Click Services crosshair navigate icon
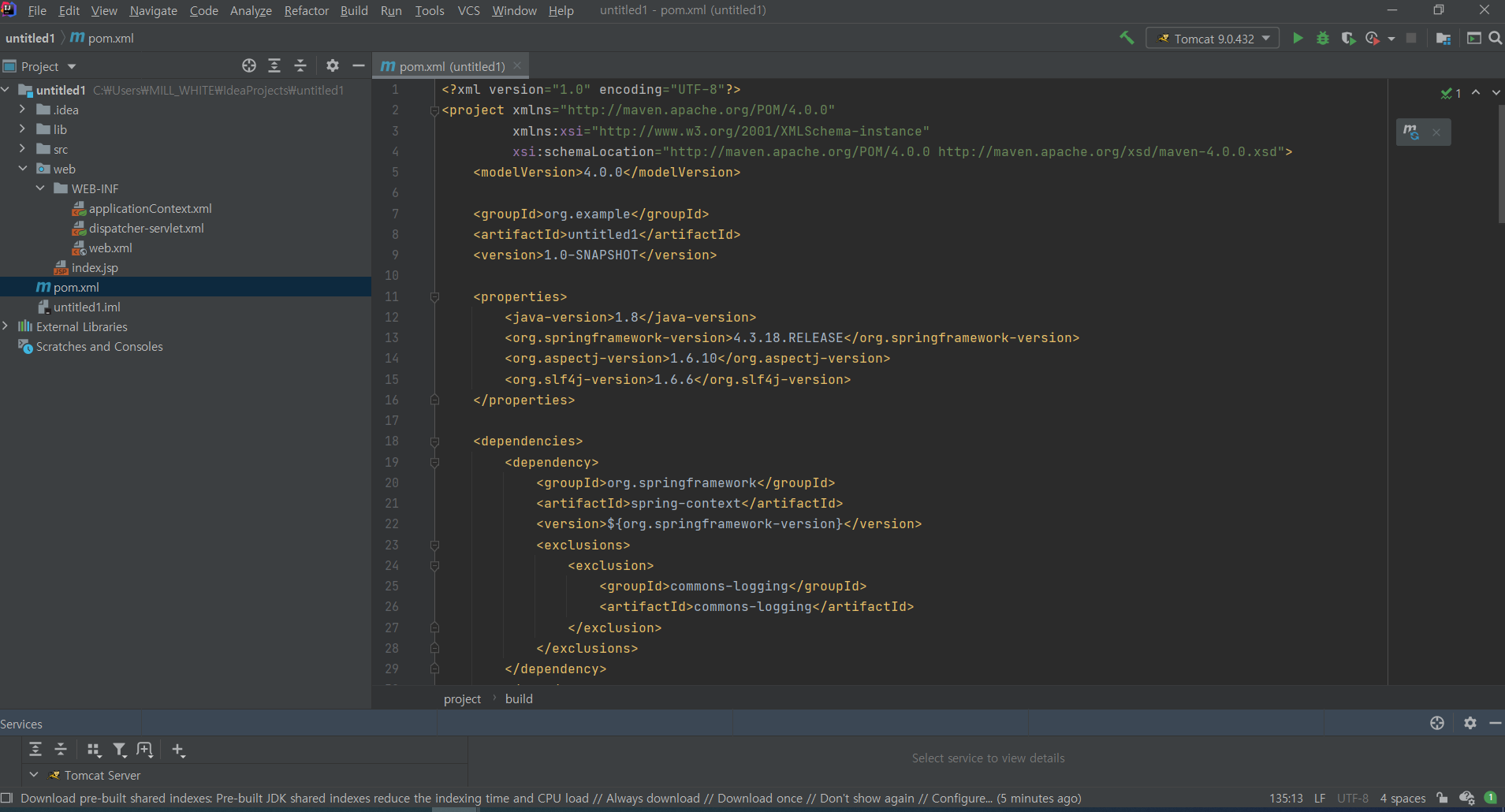1505x812 pixels. pos(1437,723)
